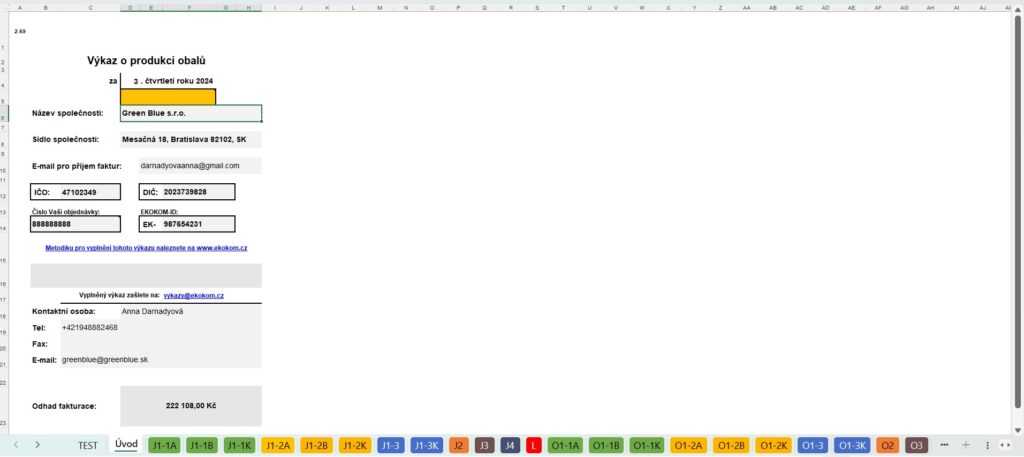The width and height of the screenshot is (1024, 457).
Task: Click the order number 888888888 field
Action: (x=75, y=224)
